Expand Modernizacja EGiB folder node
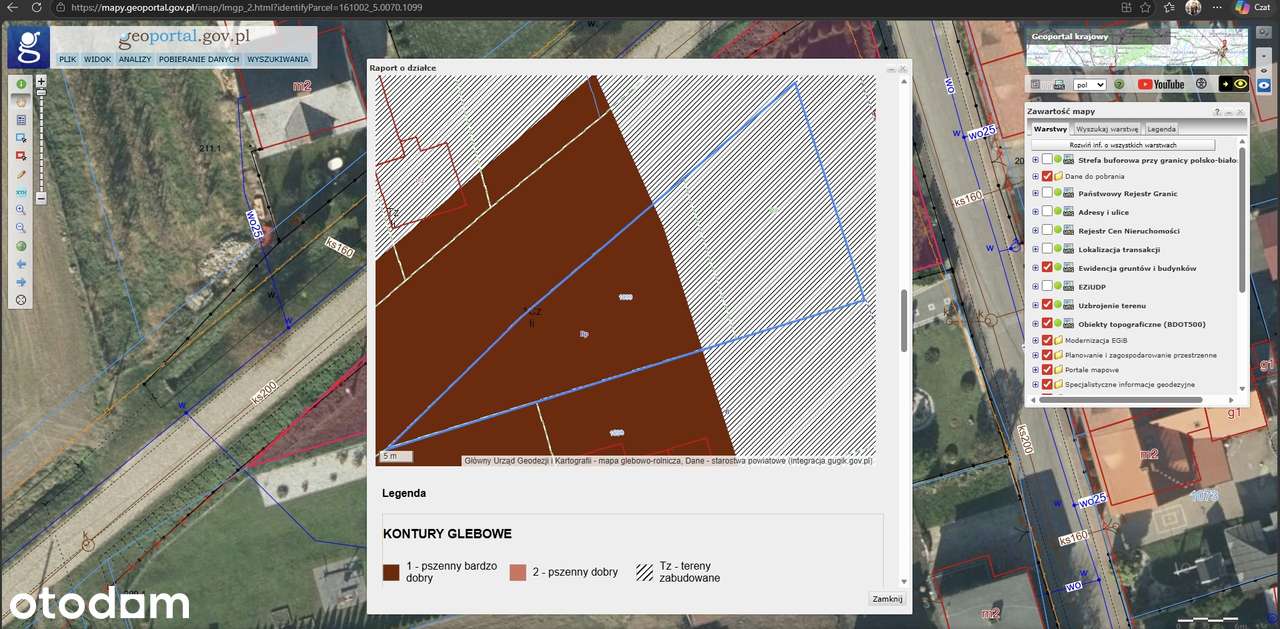 pos(1035,340)
